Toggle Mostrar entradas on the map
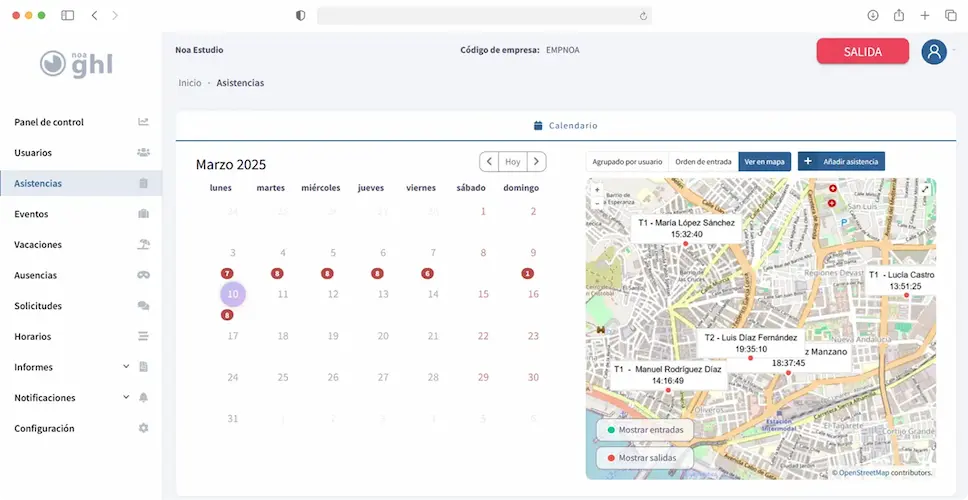968x500 pixels. tap(645, 430)
